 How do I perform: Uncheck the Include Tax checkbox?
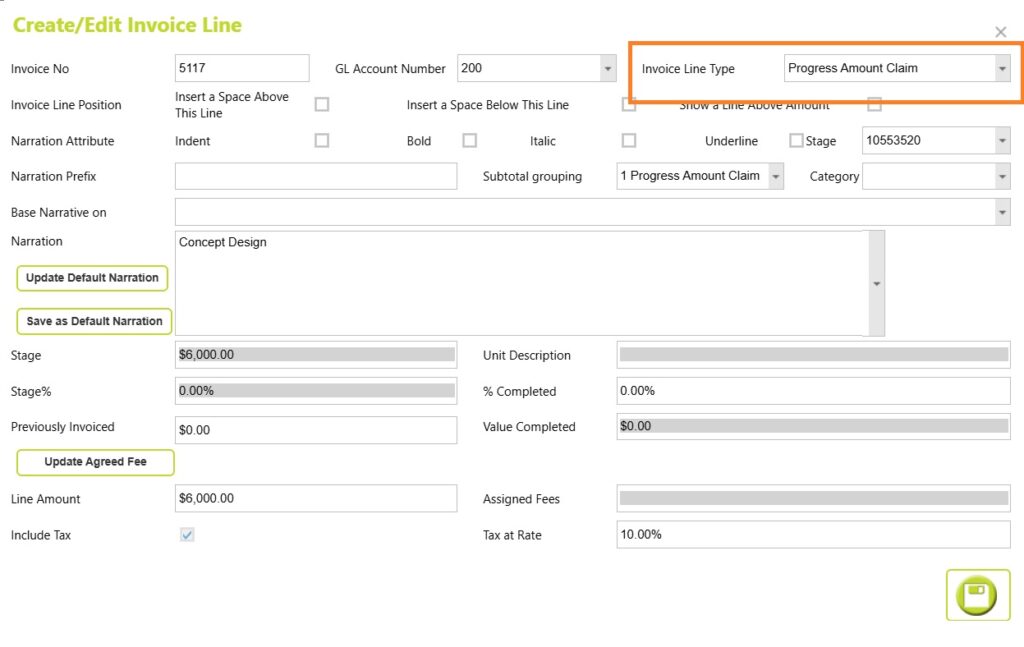(187, 535)
